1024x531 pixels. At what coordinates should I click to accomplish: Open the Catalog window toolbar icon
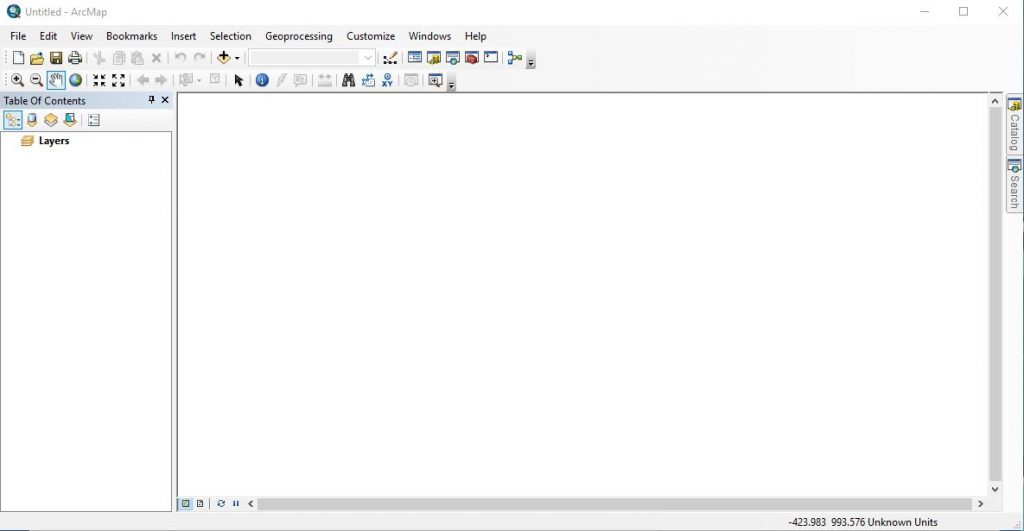(x=434, y=57)
